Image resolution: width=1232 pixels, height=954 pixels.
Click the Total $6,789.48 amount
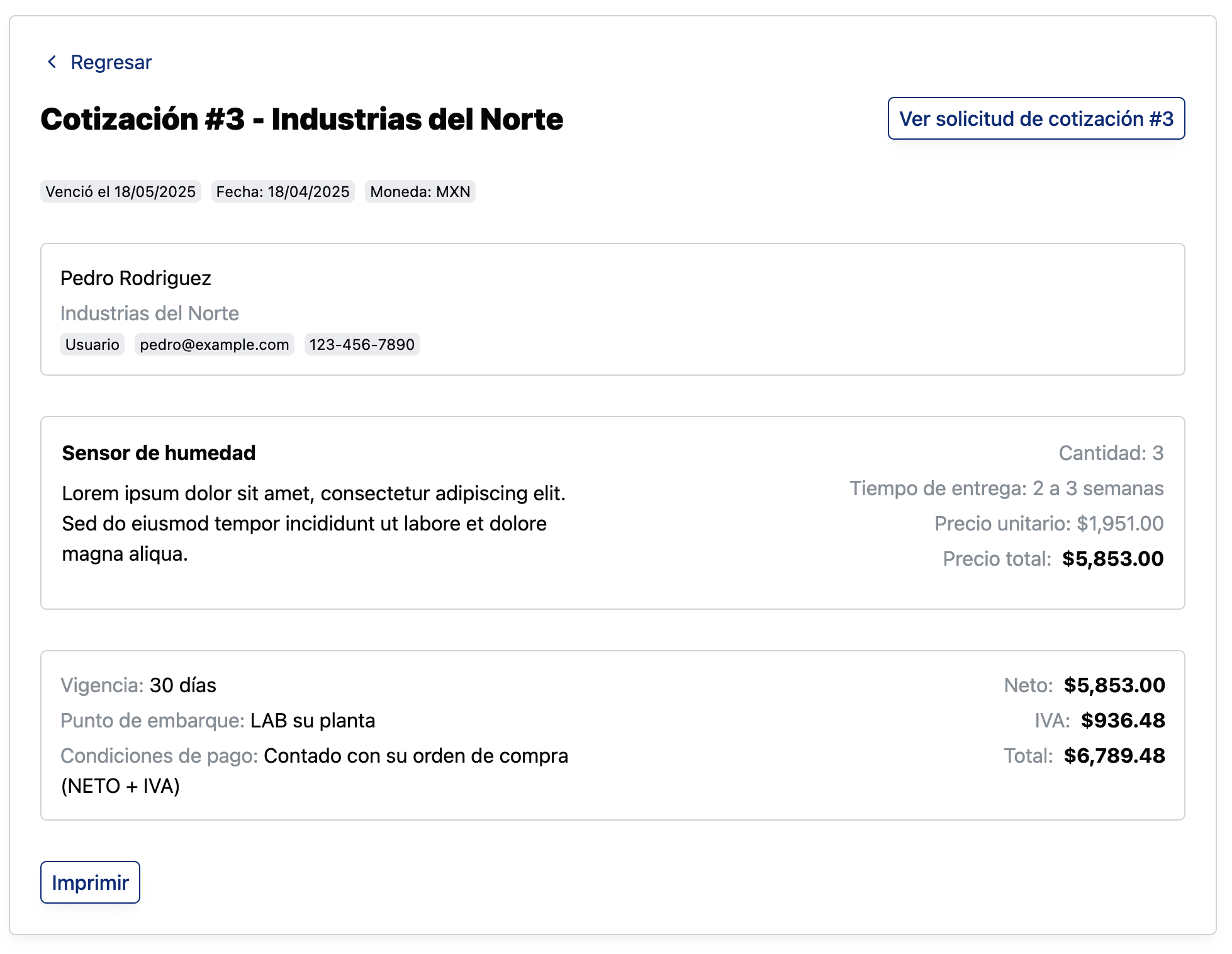pyautogui.click(x=1114, y=756)
